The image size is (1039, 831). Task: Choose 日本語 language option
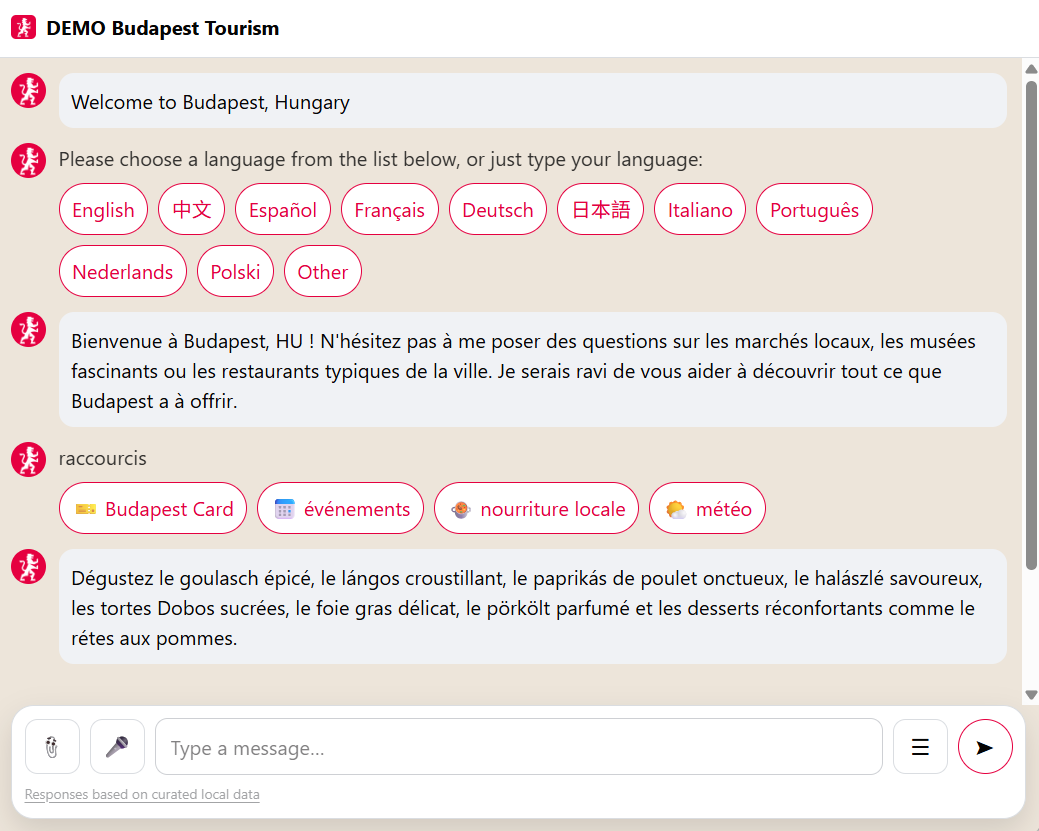(x=600, y=210)
